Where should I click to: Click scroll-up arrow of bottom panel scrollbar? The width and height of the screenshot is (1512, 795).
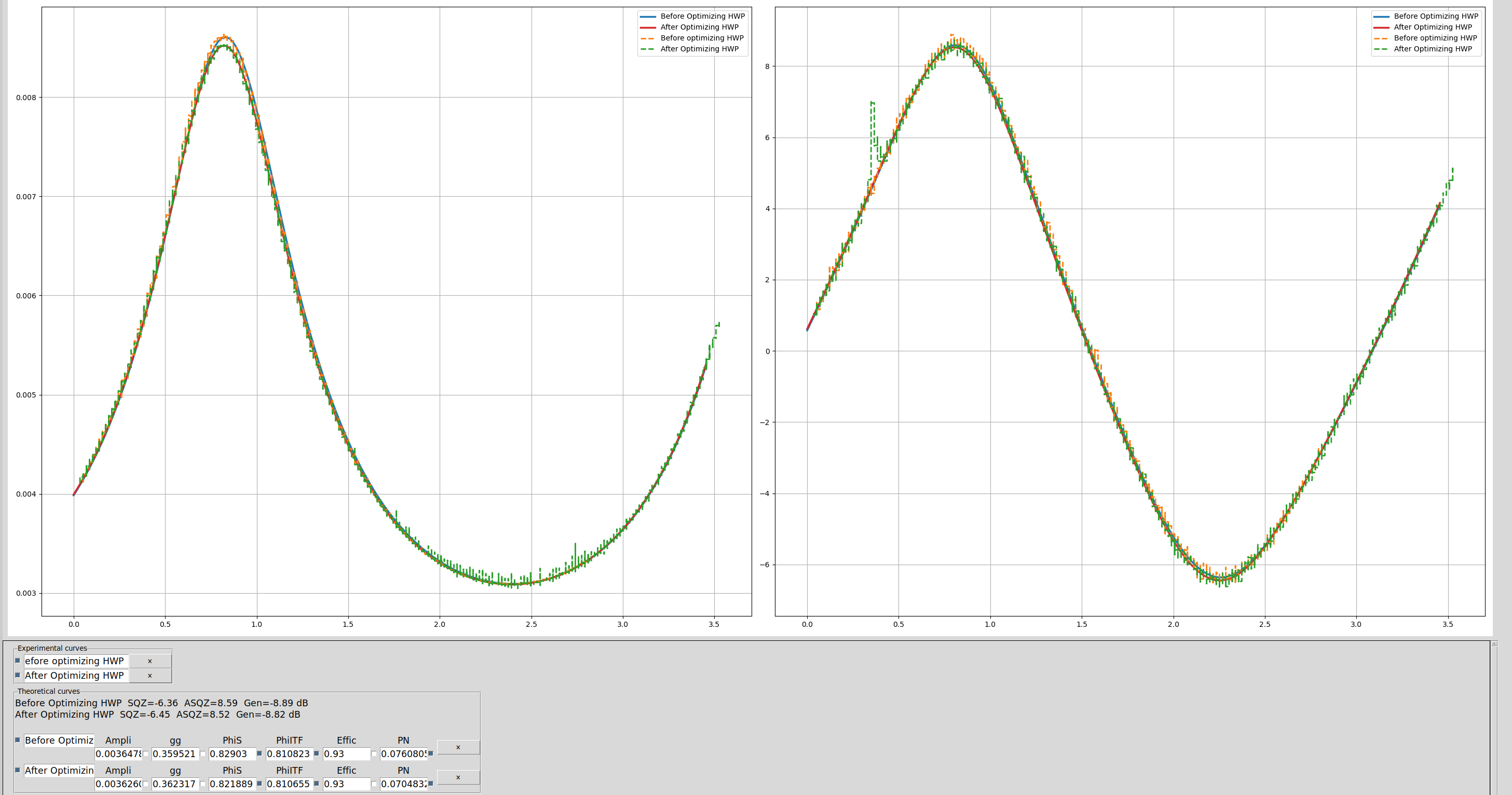pos(1494,644)
